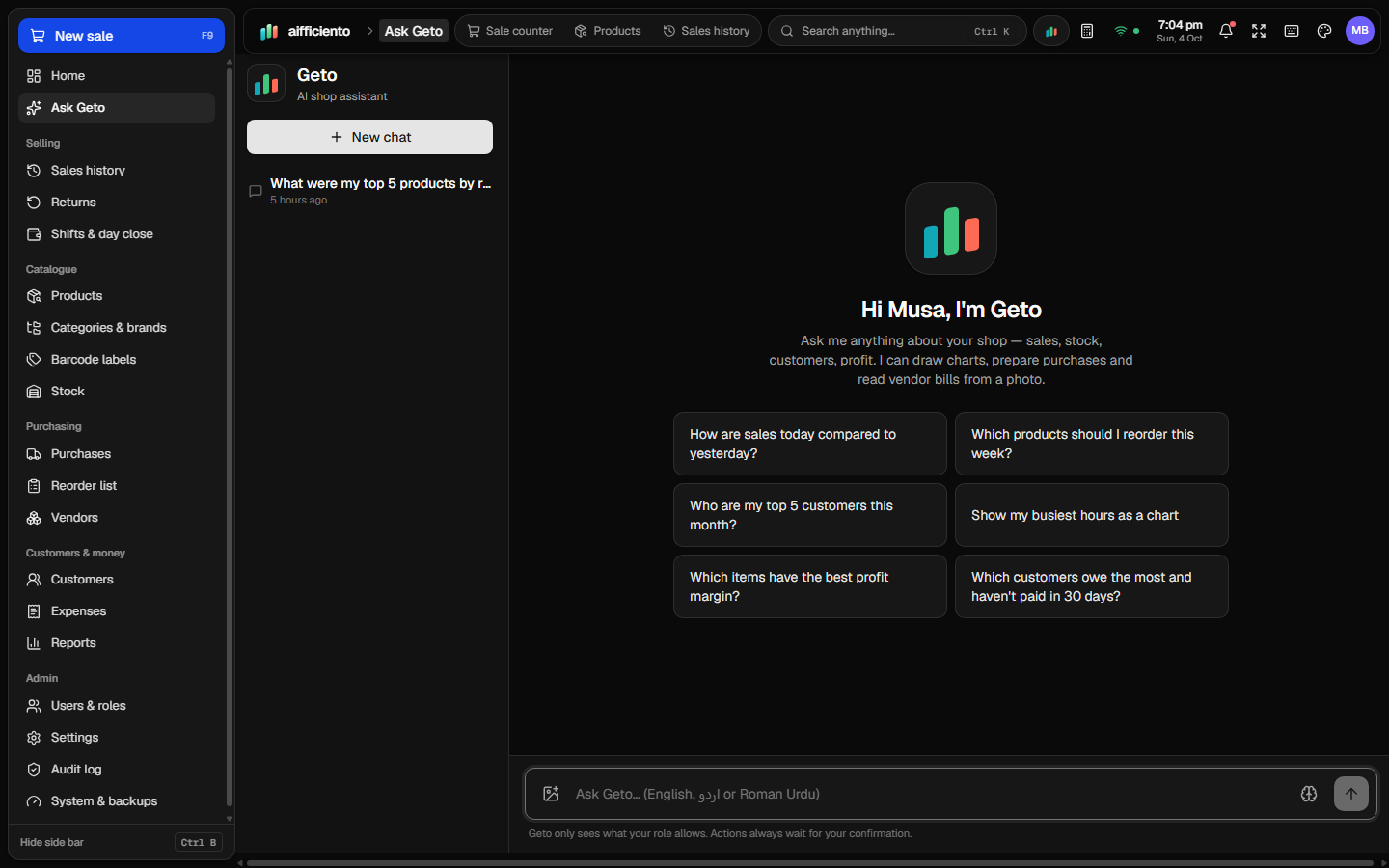Attach a photo with the image-plus icon
Viewport: 1389px width, 868px height.
[x=551, y=794]
